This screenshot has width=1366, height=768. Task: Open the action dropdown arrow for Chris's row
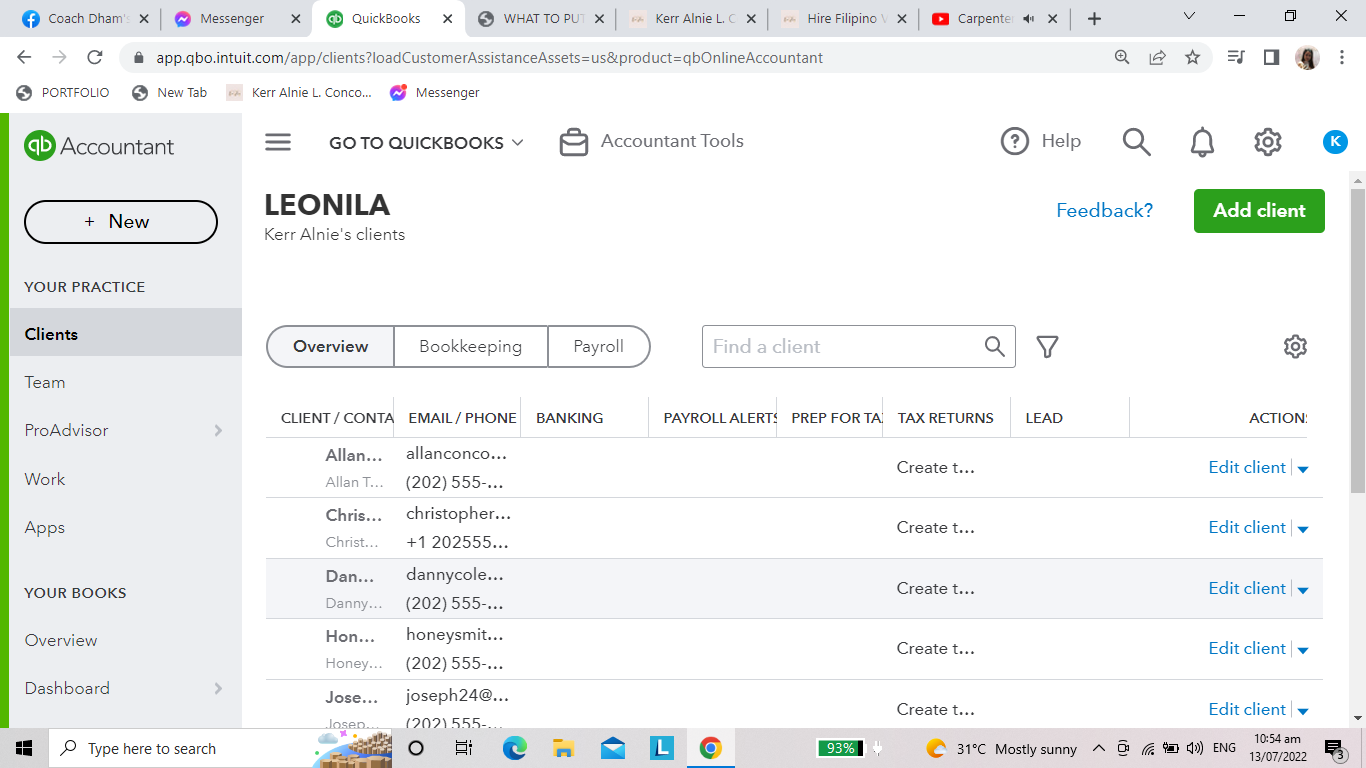pyautogui.click(x=1303, y=529)
